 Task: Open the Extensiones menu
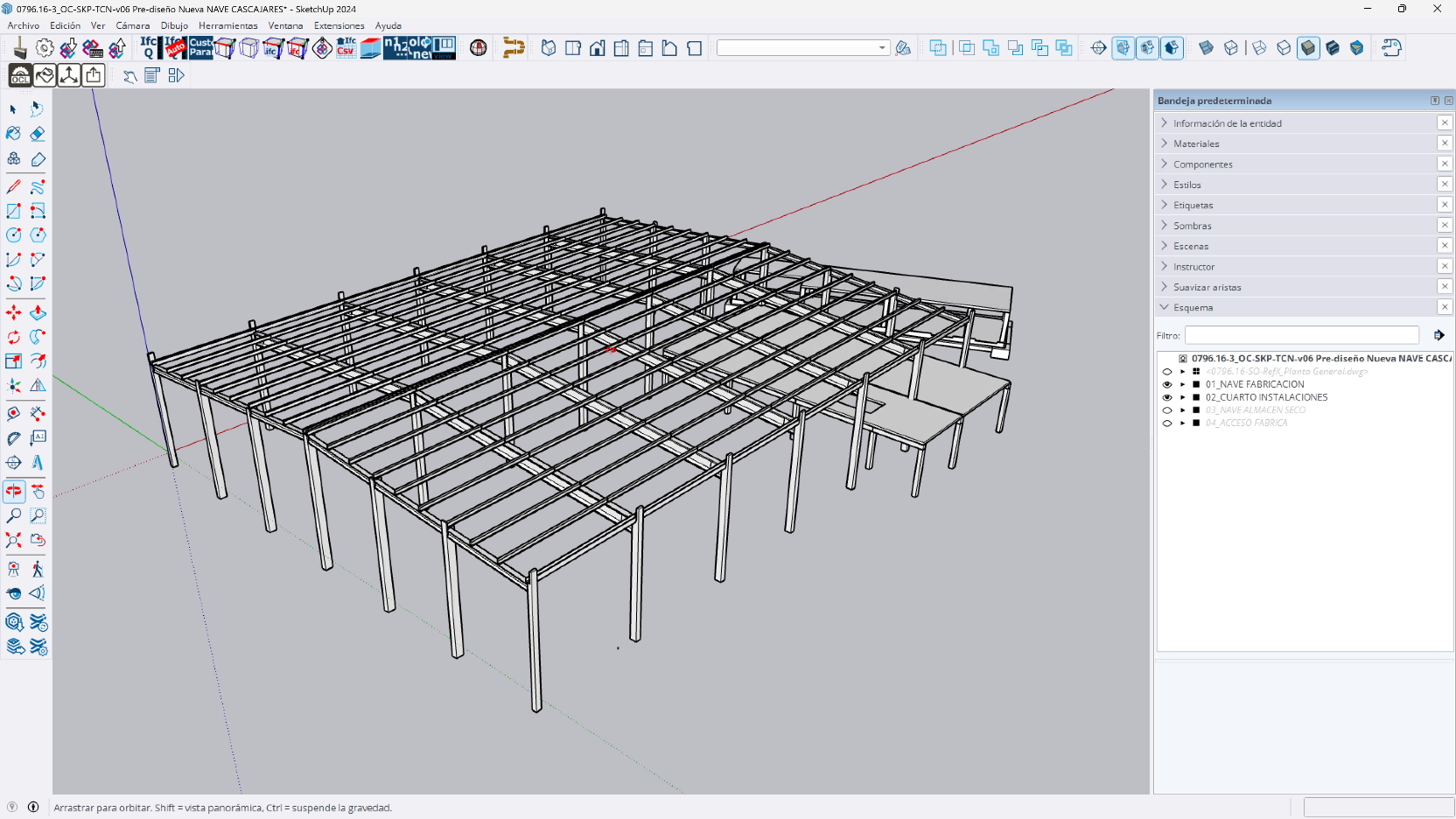click(x=339, y=25)
